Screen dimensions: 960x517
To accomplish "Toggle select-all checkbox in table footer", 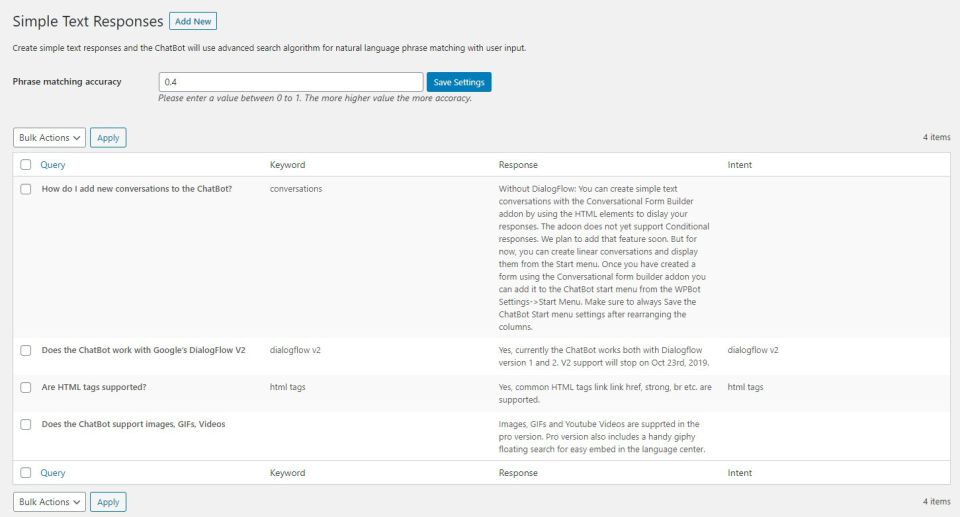I will pyautogui.click(x=26, y=473).
